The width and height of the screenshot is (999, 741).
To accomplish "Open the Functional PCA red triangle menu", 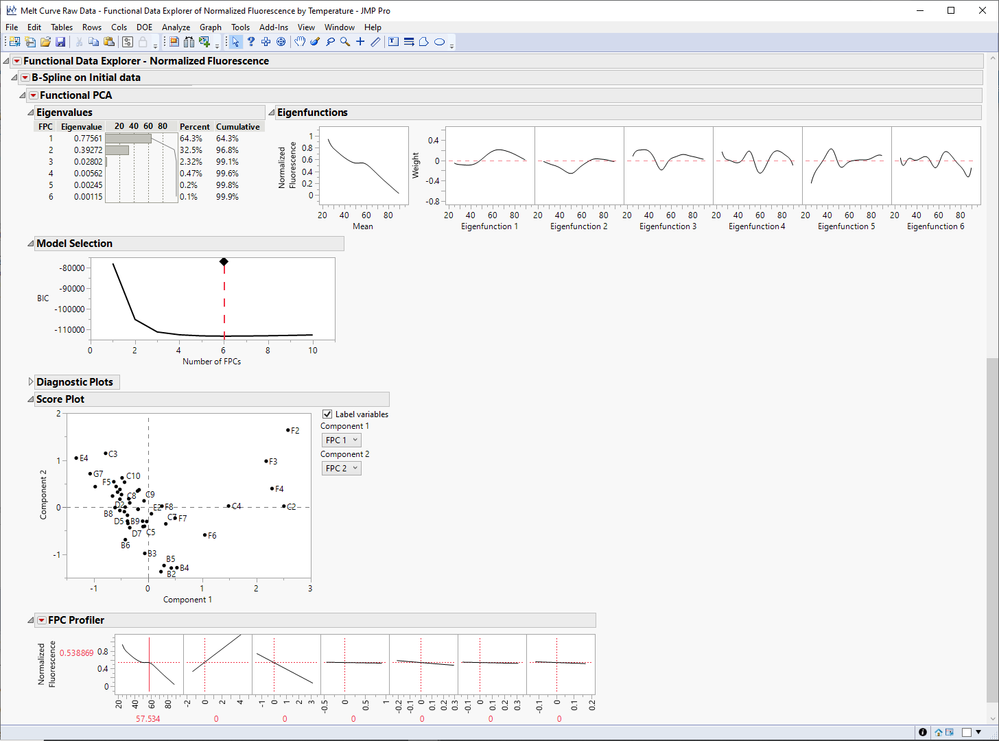I will coord(33,95).
